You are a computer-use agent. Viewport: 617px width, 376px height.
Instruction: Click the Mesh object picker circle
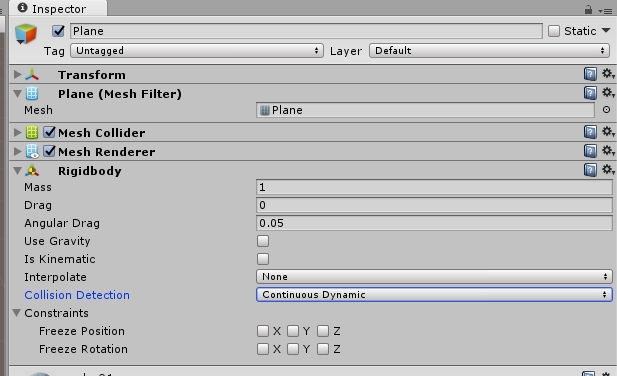[x=606, y=110]
